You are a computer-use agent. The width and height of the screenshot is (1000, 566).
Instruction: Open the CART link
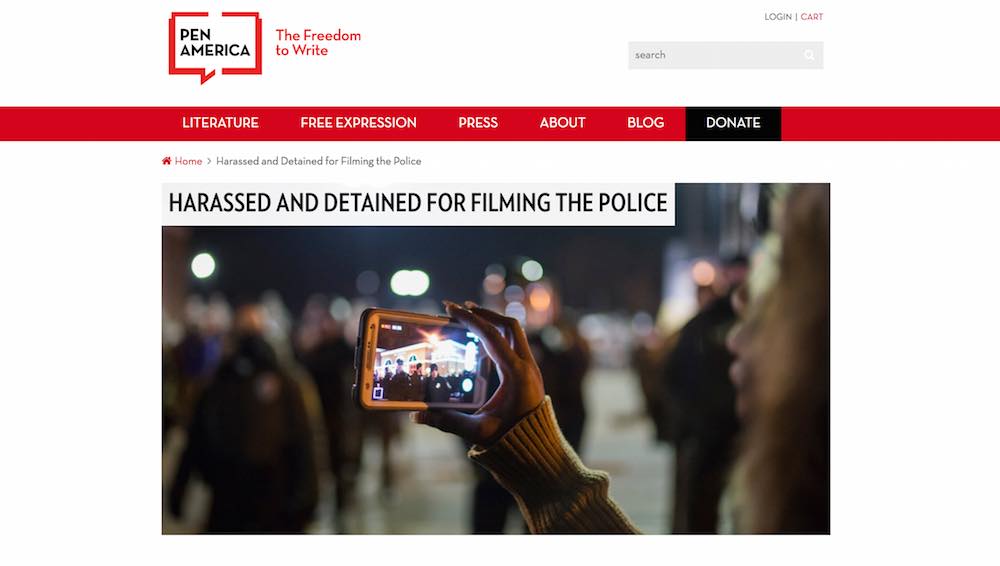pos(812,17)
